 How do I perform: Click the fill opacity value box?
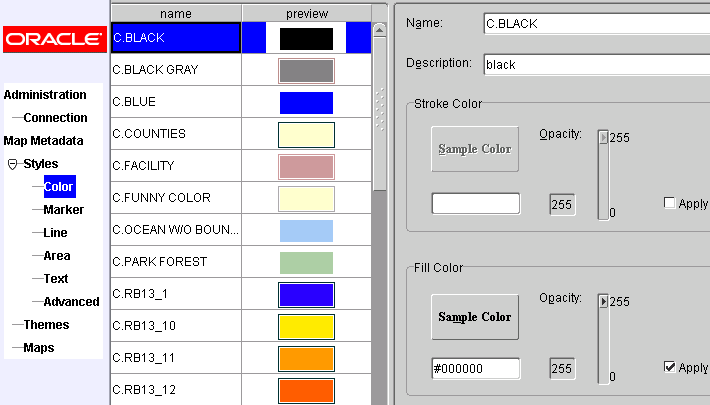point(562,369)
